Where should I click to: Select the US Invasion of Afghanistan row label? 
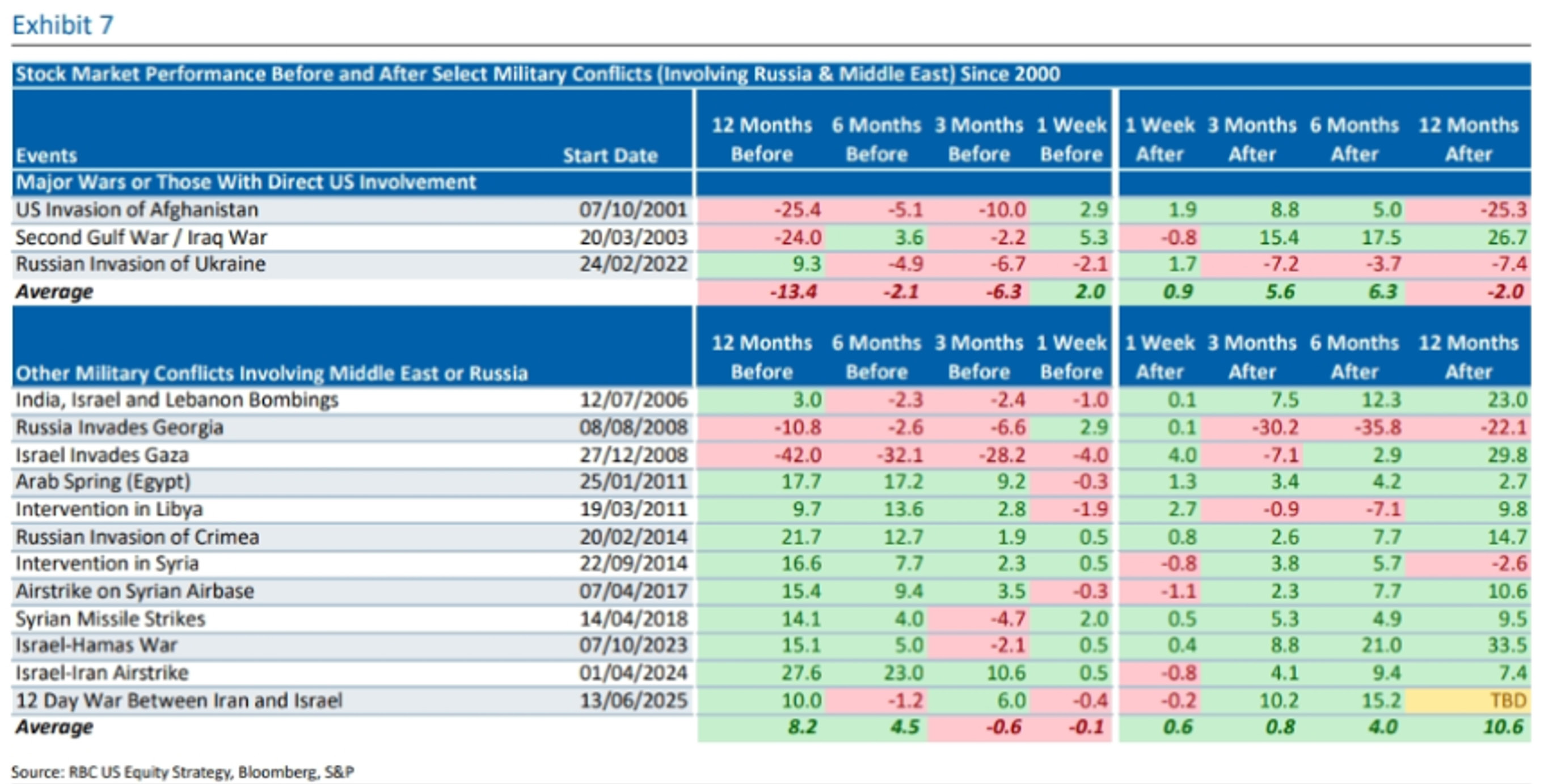137,210
